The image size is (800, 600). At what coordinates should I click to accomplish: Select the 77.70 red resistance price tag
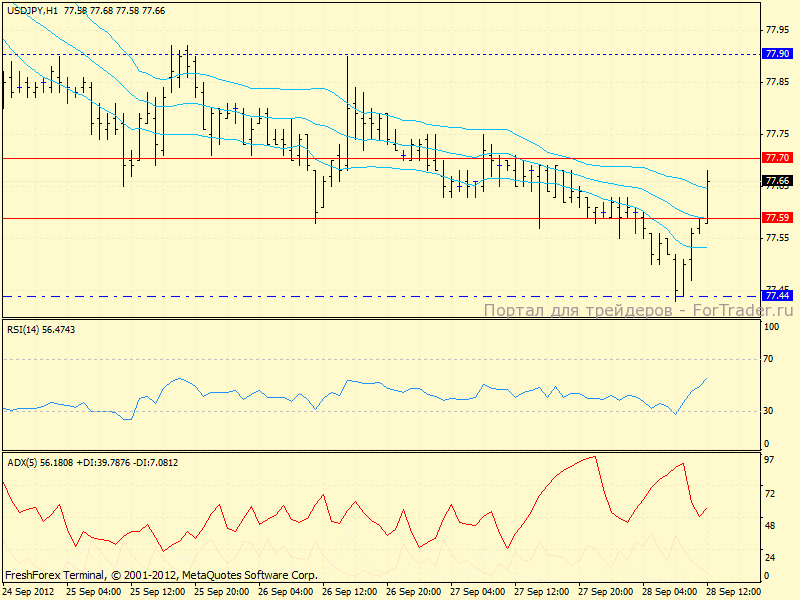pos(777,158)
